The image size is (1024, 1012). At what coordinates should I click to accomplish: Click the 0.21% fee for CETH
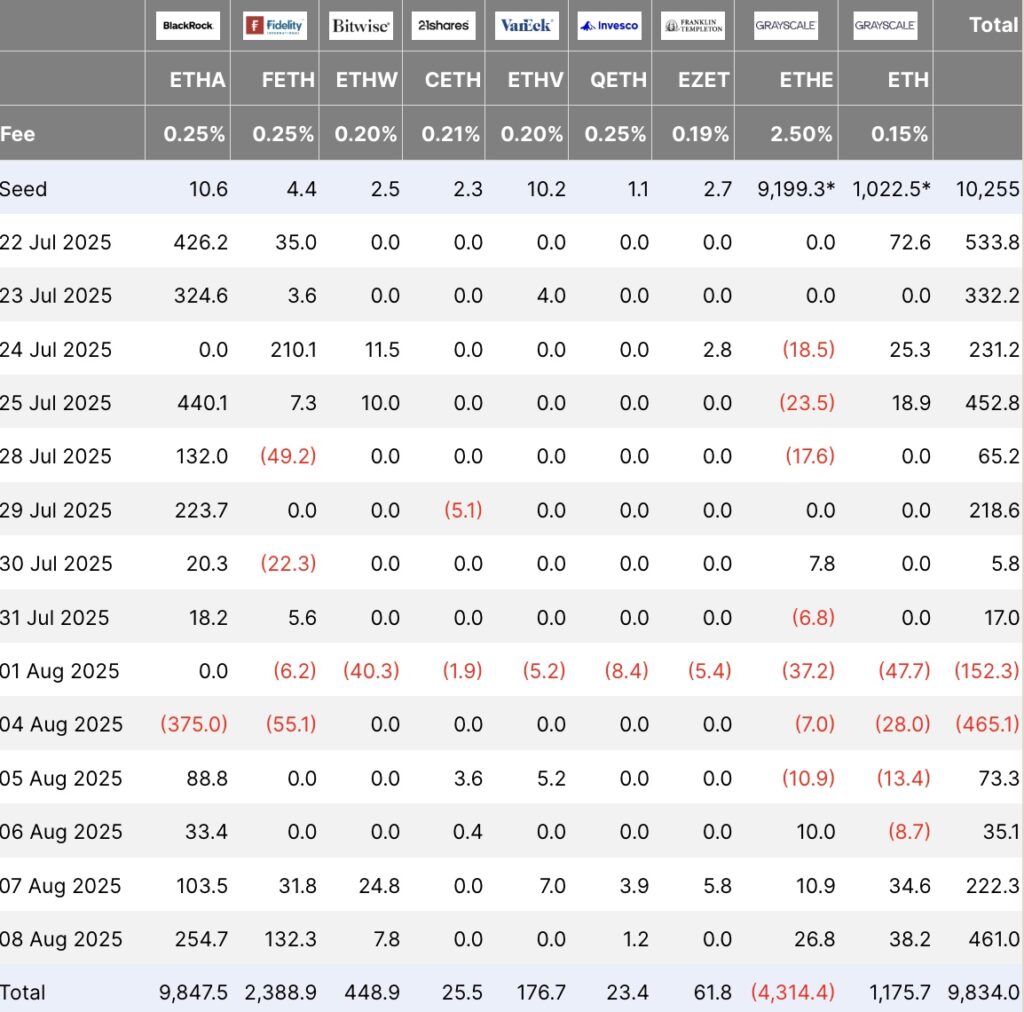point(451,134)
